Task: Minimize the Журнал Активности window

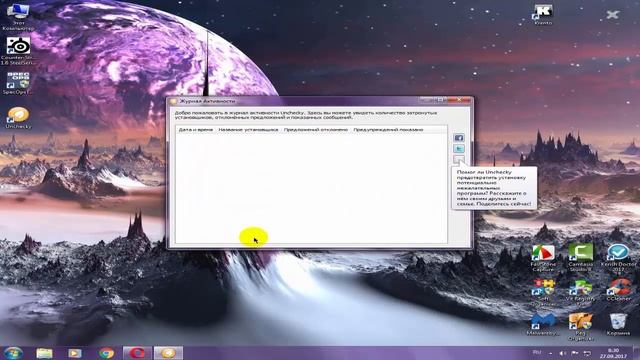Action: 427,100
